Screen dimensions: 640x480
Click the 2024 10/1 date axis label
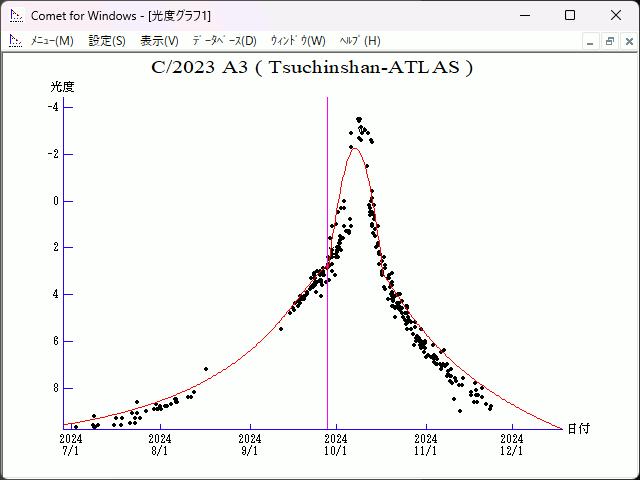336,444
